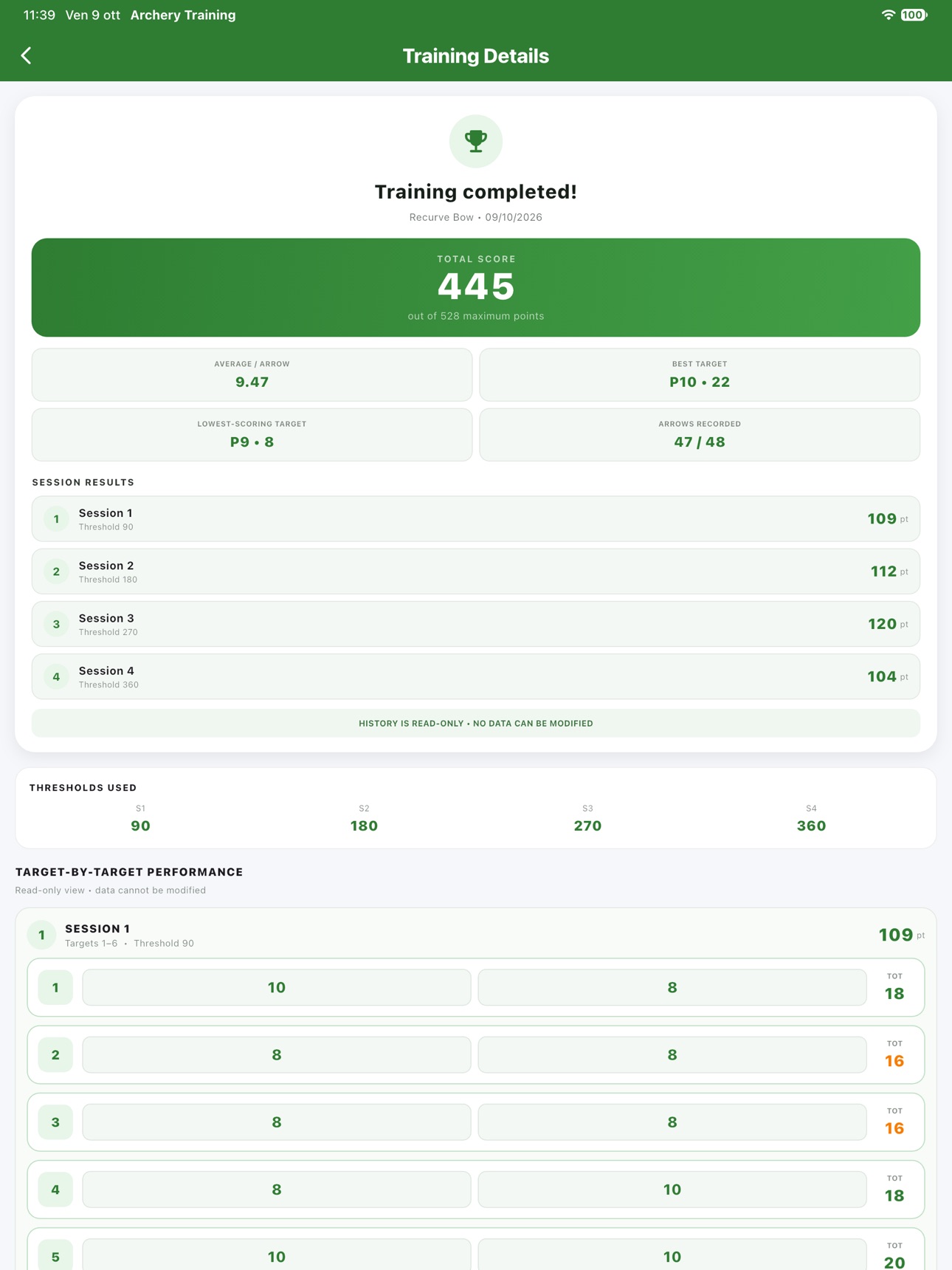Screen dimensions: 952x1270
Task: Tap target 5 number badge
Action: pyautogui.click(x=55, y=1256)
